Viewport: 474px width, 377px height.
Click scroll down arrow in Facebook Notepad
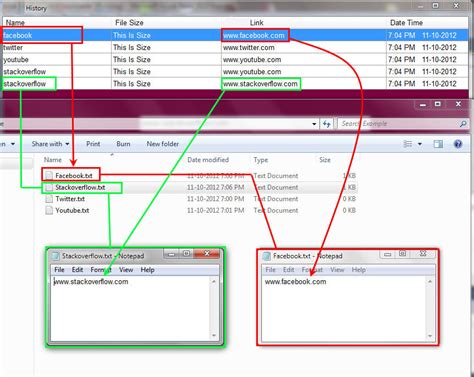(430, 336)
